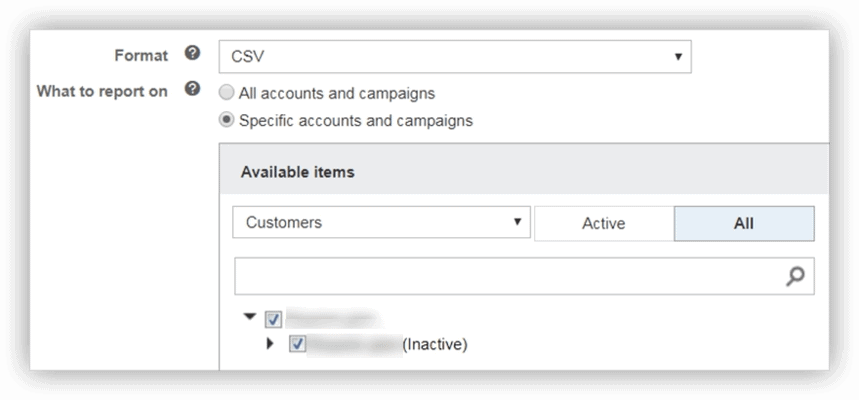Click the dropdown arrow of the Customers box
The width and height of the screenshot is (859, 400).
[x=517, y=222]
